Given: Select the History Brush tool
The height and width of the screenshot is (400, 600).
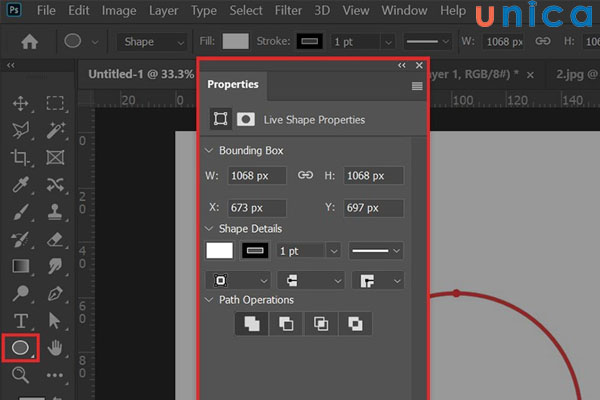Looking at the screenshot, I should coord(21,239).
